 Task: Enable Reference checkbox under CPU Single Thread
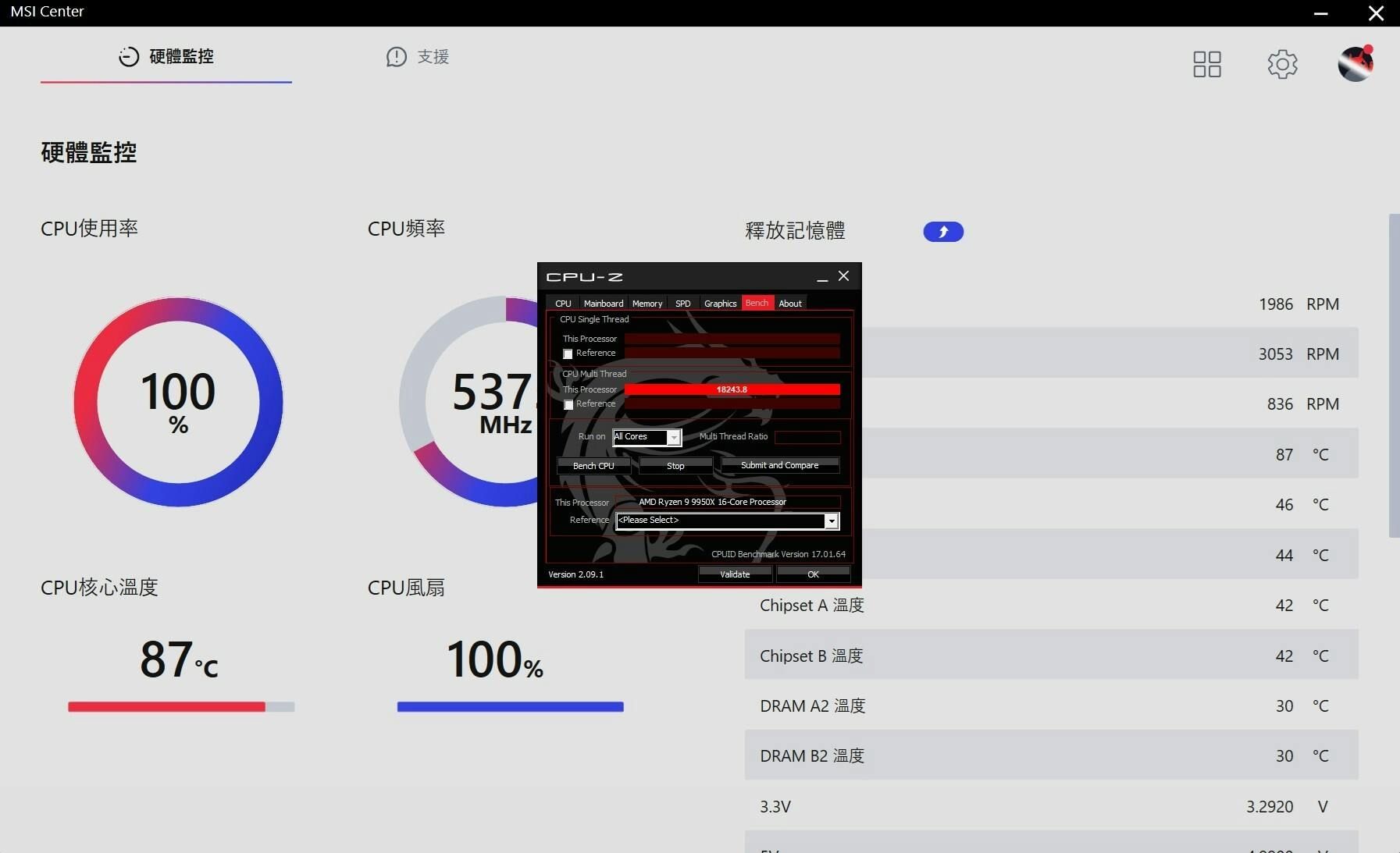(568, 354)
